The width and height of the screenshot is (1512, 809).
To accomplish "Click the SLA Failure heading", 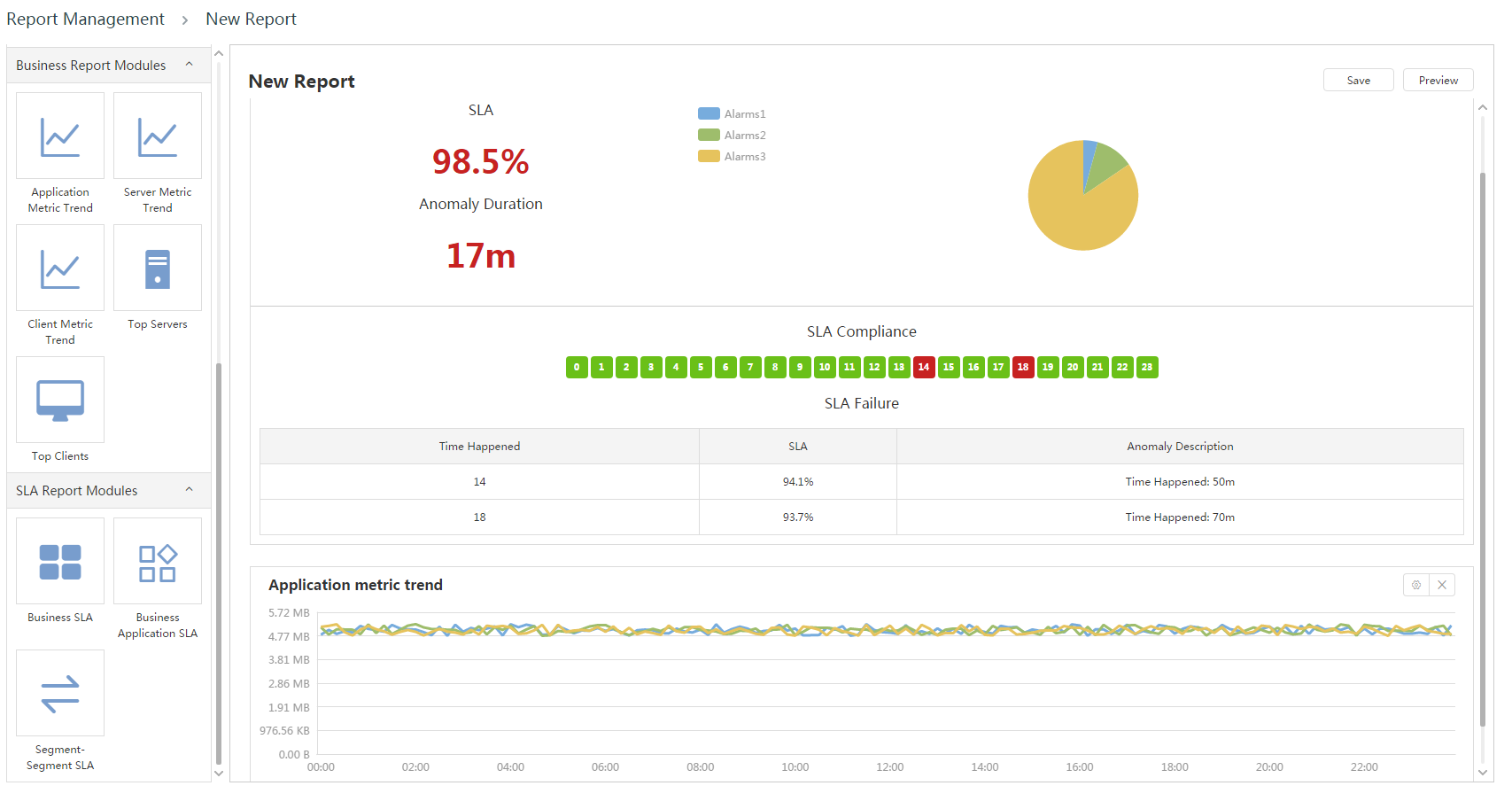I will (861, 403).
